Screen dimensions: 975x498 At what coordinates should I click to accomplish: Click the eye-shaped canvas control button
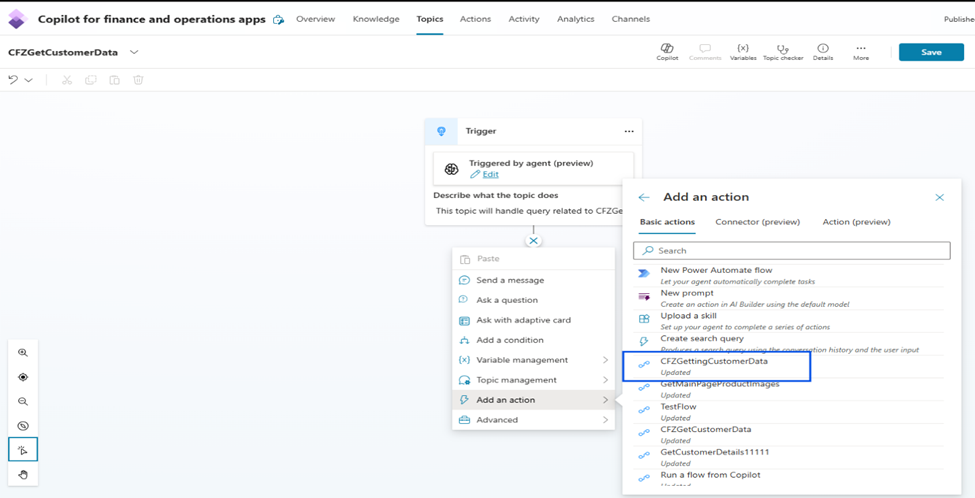pyautogui.click(x=23, y=377)
